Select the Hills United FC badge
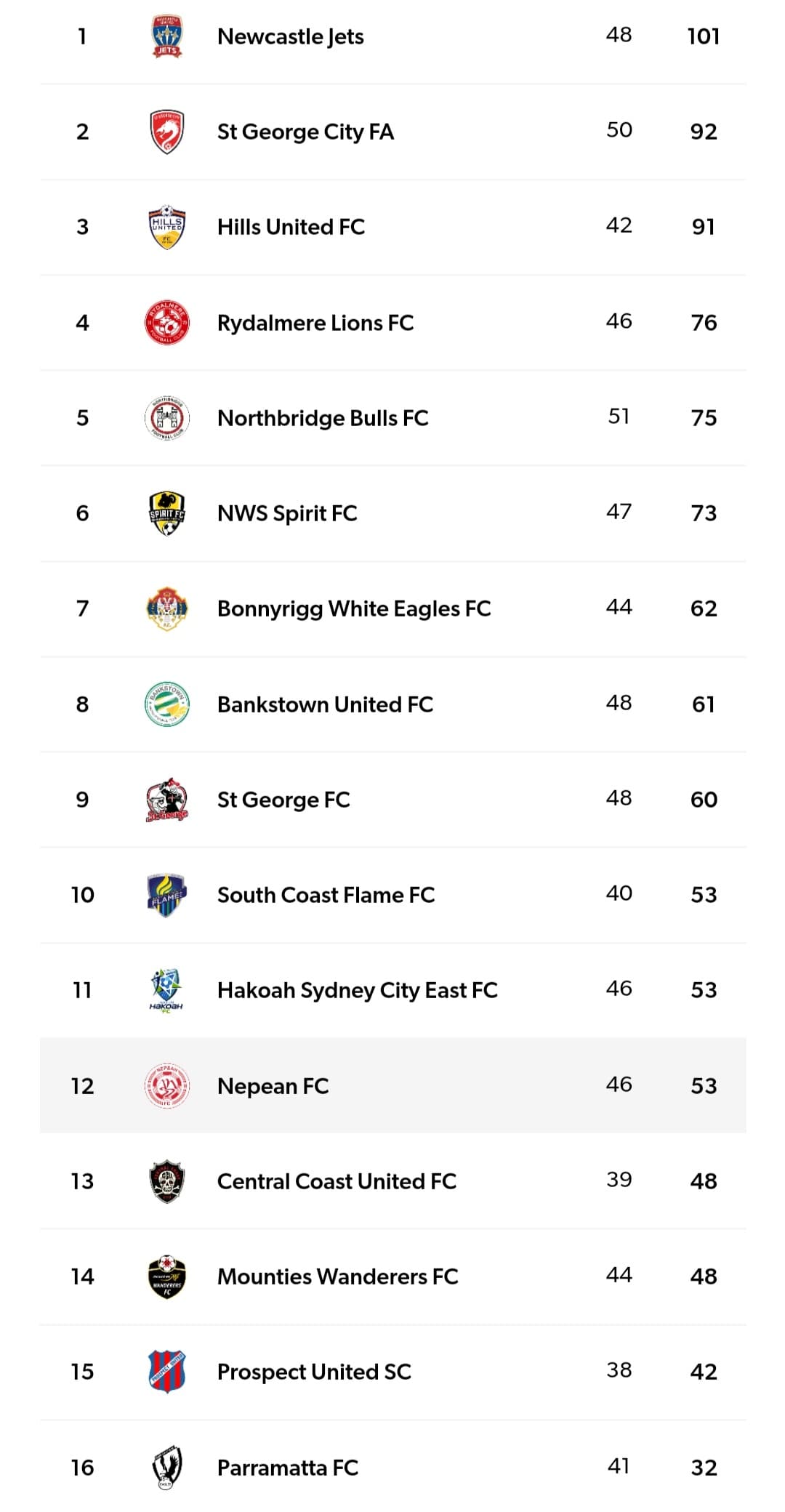785x1512 pixels. [166, 227]
